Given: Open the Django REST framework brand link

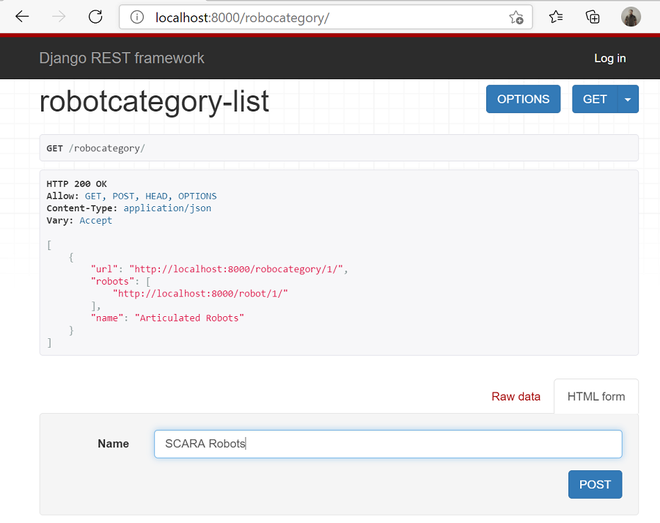Looking at the screenshot, I should (x=122, y=58).
